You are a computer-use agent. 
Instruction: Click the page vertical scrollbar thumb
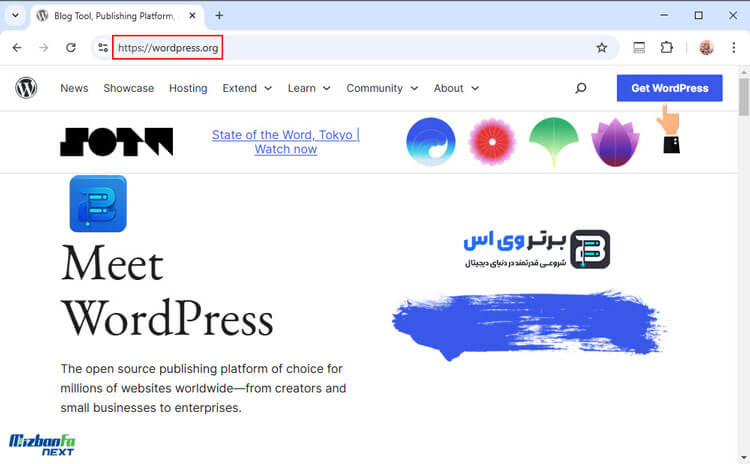click(x=744, y=97)
